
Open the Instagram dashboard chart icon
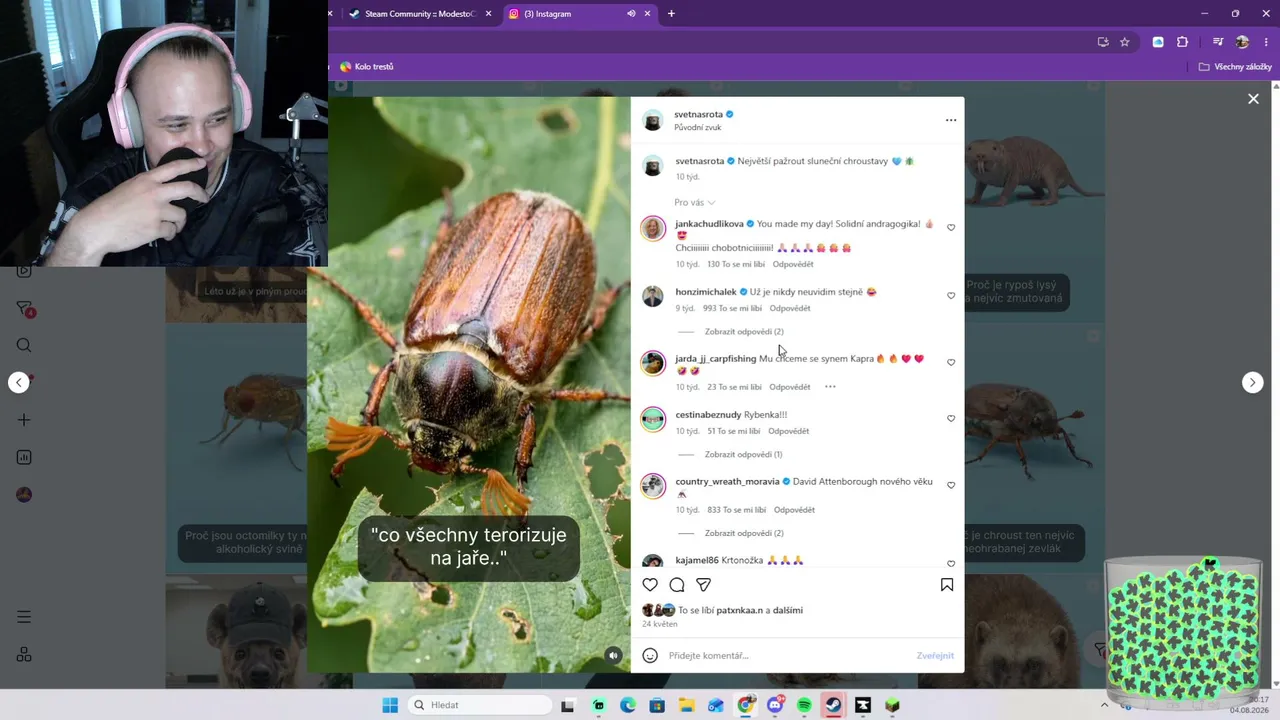(x=24, y=458)
